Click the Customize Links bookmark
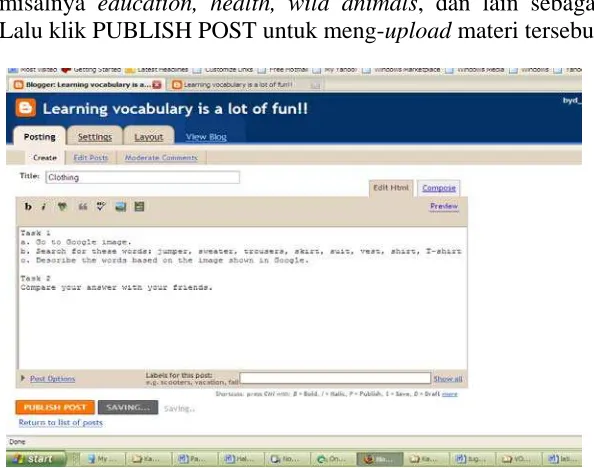 (223, 70)
